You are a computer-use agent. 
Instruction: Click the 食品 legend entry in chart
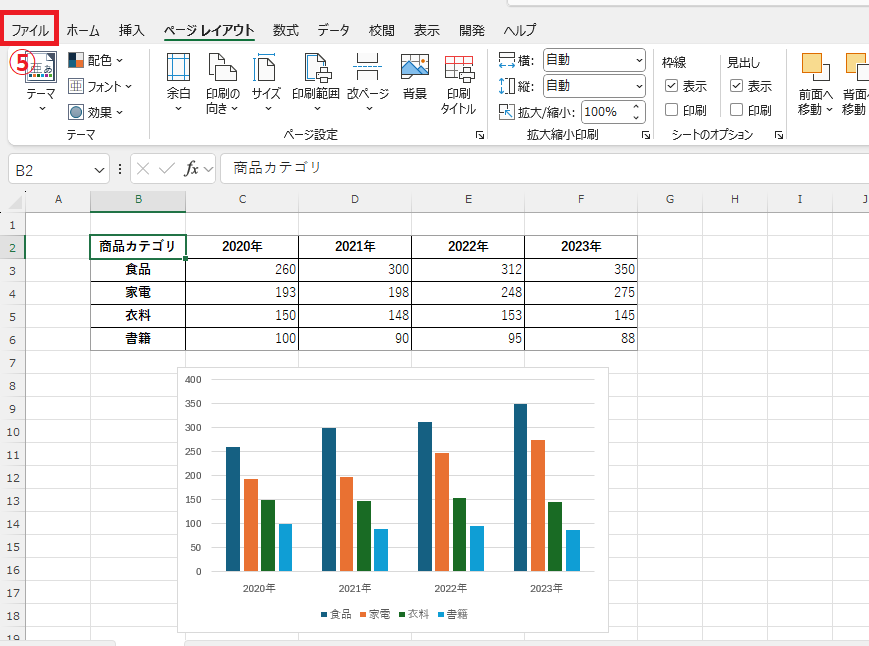pos(336,614)
